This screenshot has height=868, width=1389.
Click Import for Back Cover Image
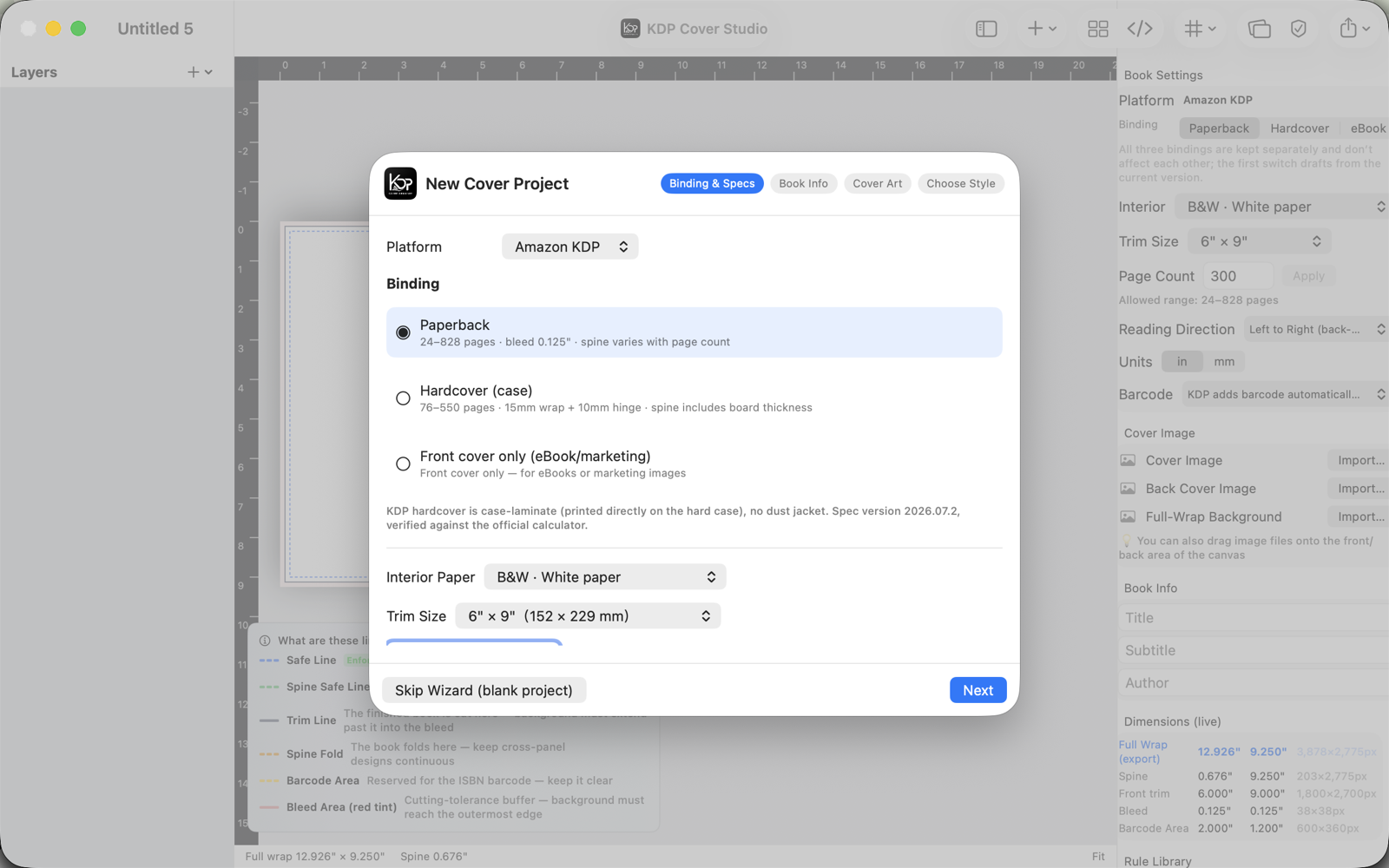click(x=1359, y=489)
